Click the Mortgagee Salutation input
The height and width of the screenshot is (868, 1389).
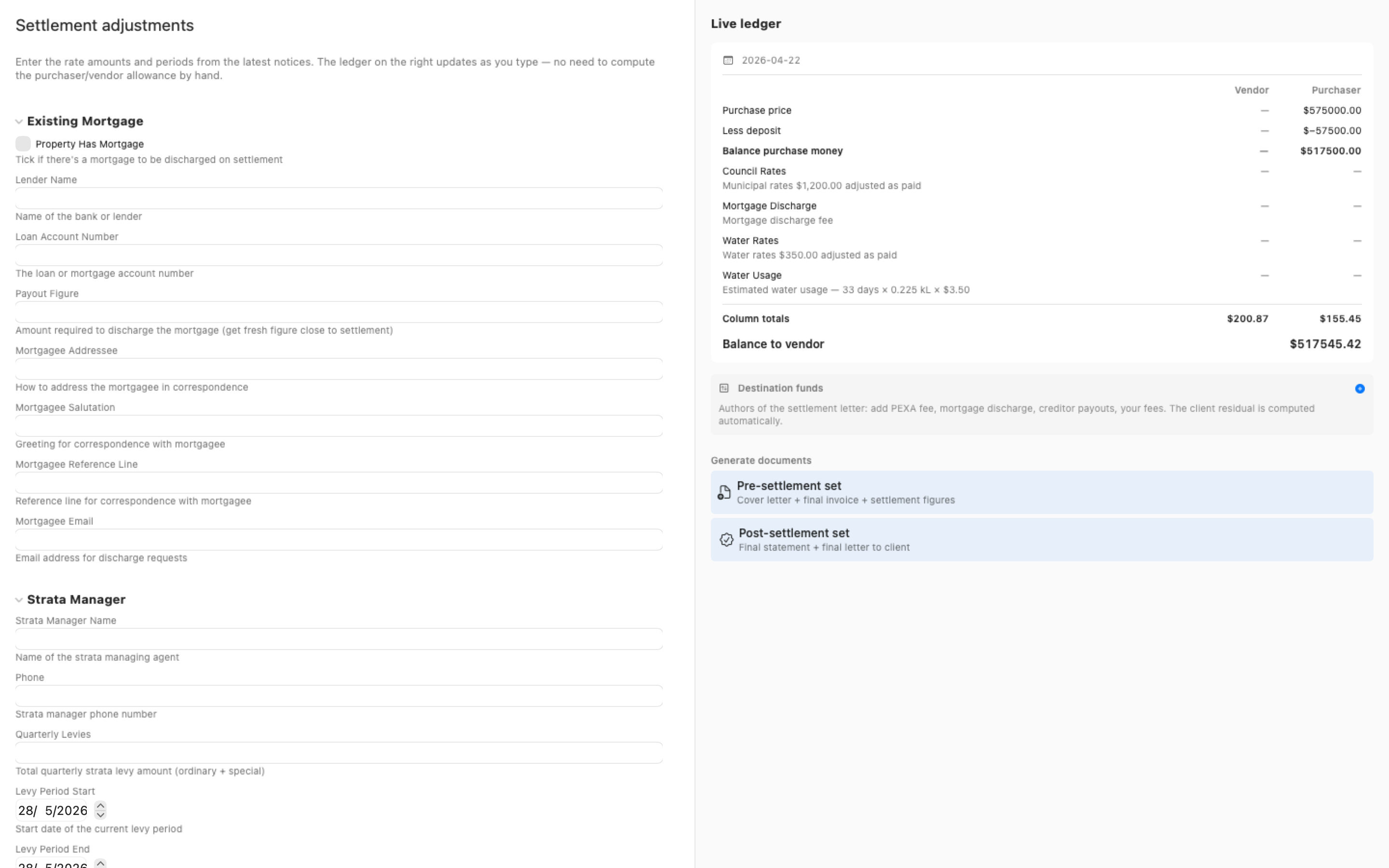point(339,425)
